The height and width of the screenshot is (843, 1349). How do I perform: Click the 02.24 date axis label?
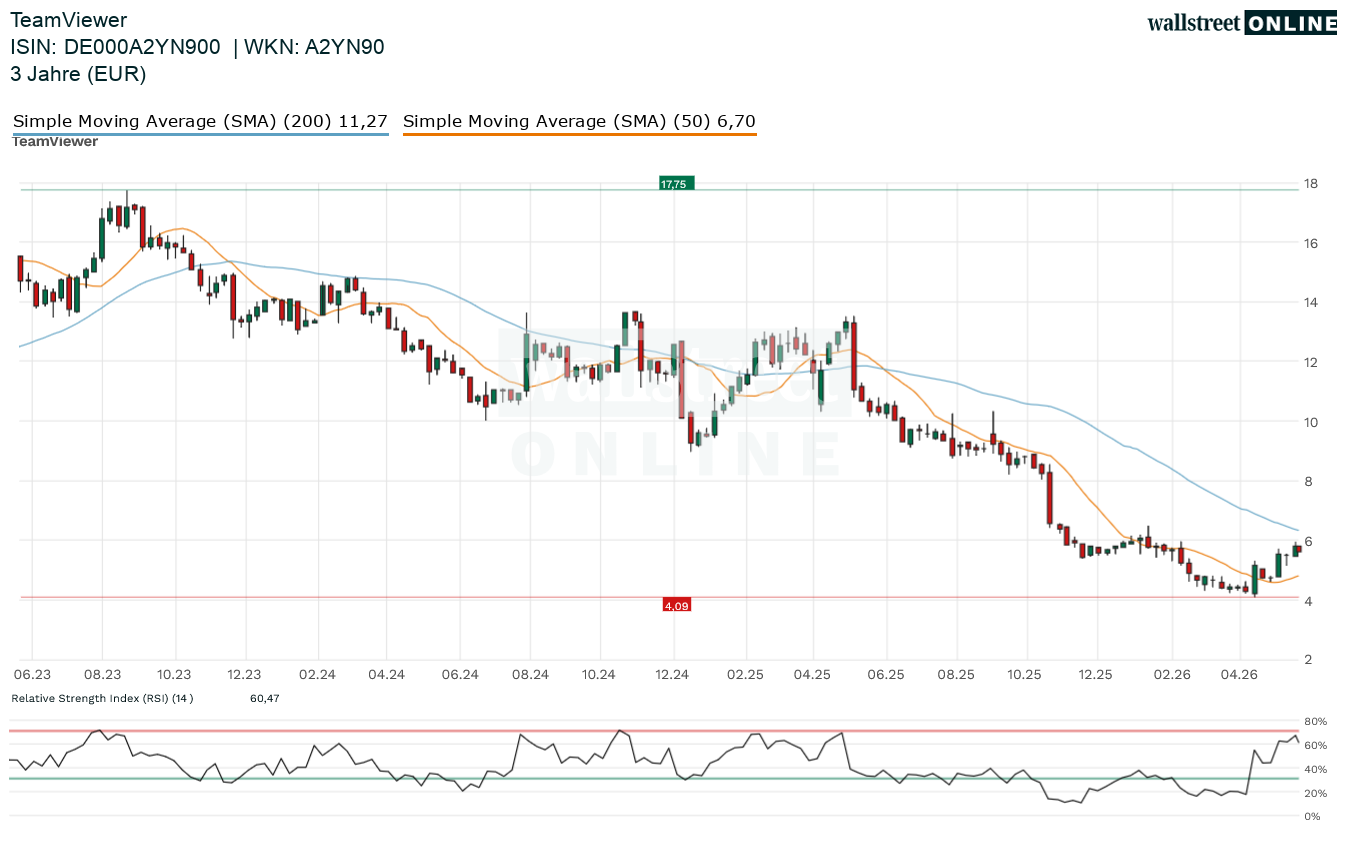(x=316, y=675)
